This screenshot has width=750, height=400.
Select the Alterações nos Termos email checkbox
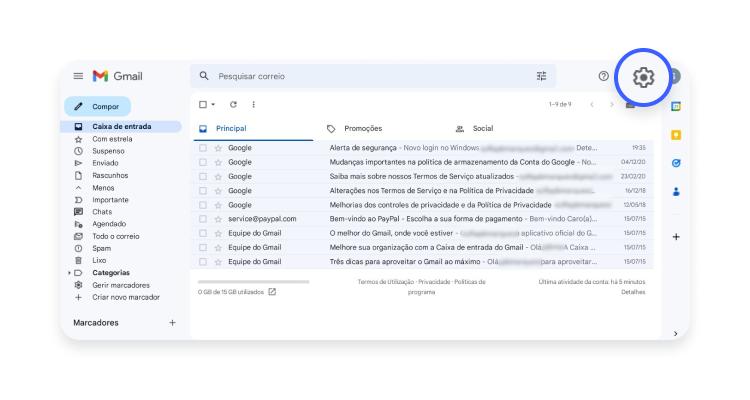pos(203,191)
